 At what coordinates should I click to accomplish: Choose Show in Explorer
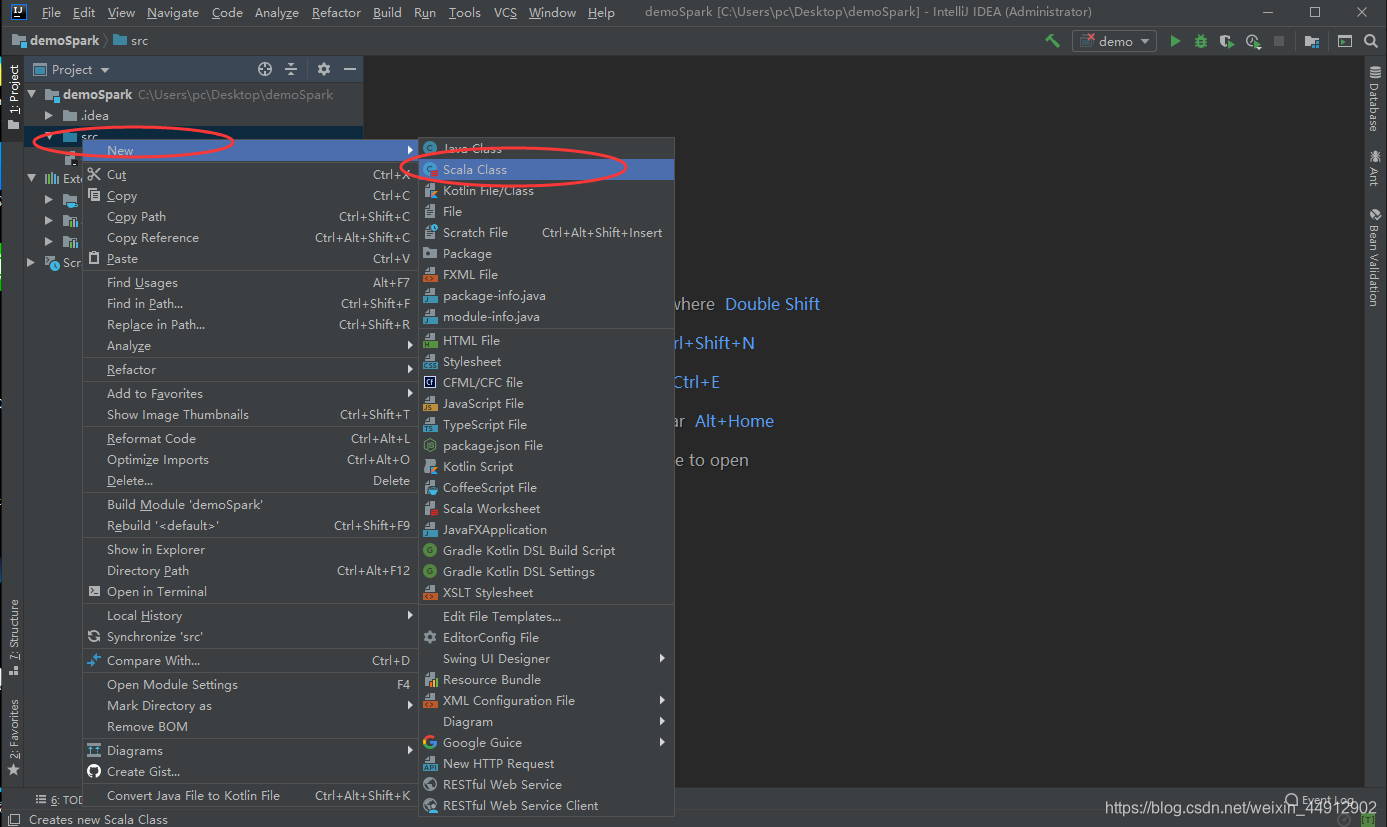point(249,549)
